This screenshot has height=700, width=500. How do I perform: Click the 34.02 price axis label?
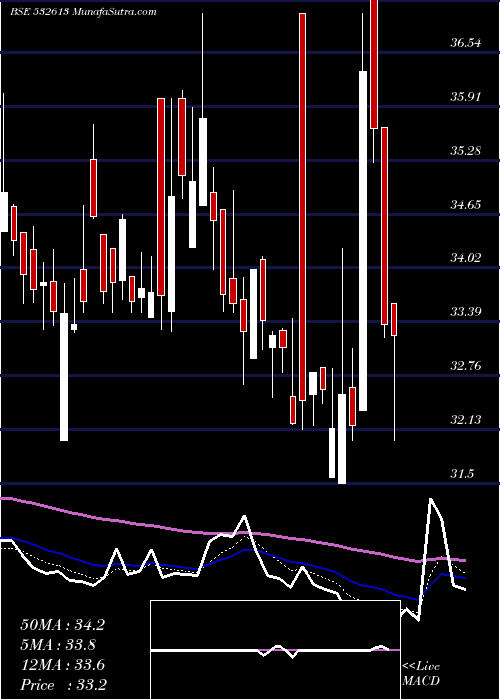click(x=466, y=258)
